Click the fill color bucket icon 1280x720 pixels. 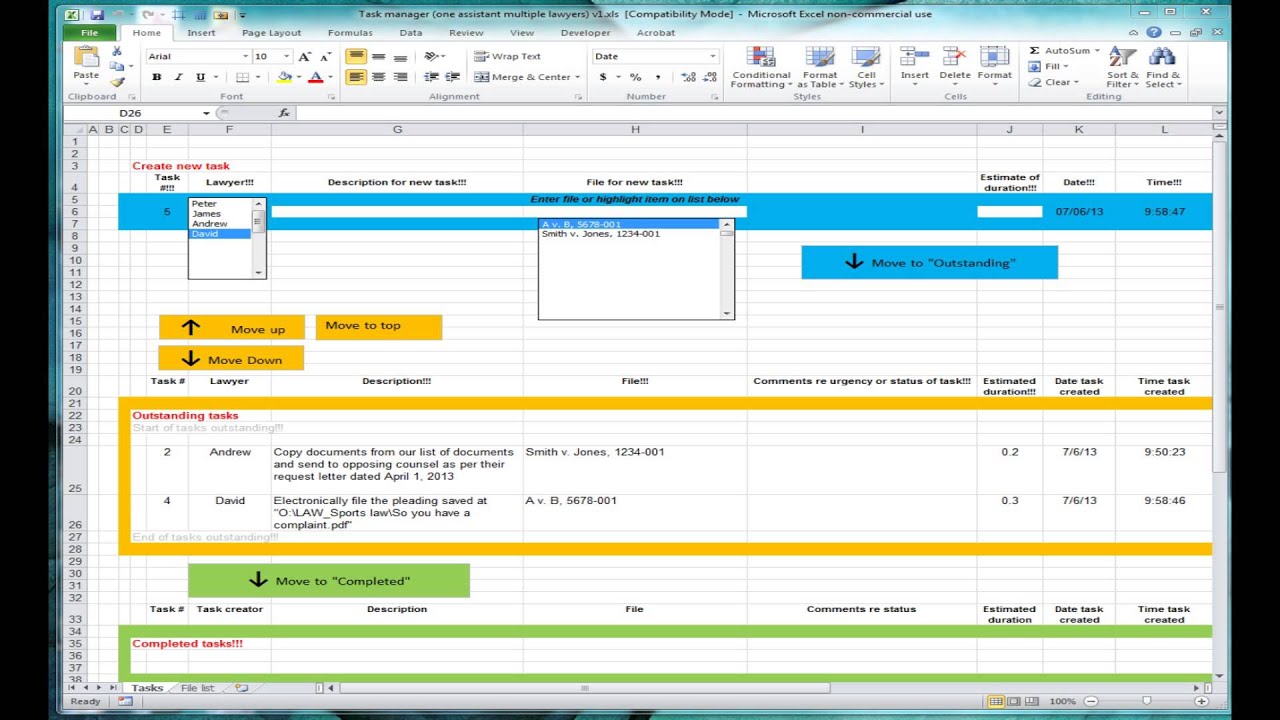(x=284, y=77)
